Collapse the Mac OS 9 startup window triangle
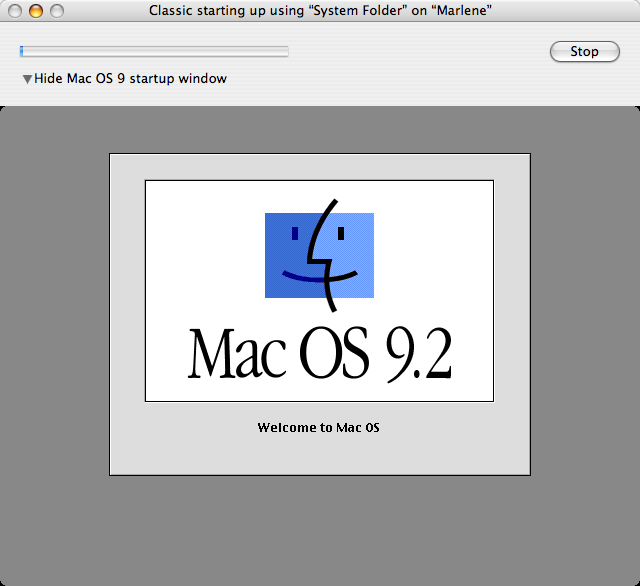This screenshot has width=640, height=586. [x=27, y=79]
